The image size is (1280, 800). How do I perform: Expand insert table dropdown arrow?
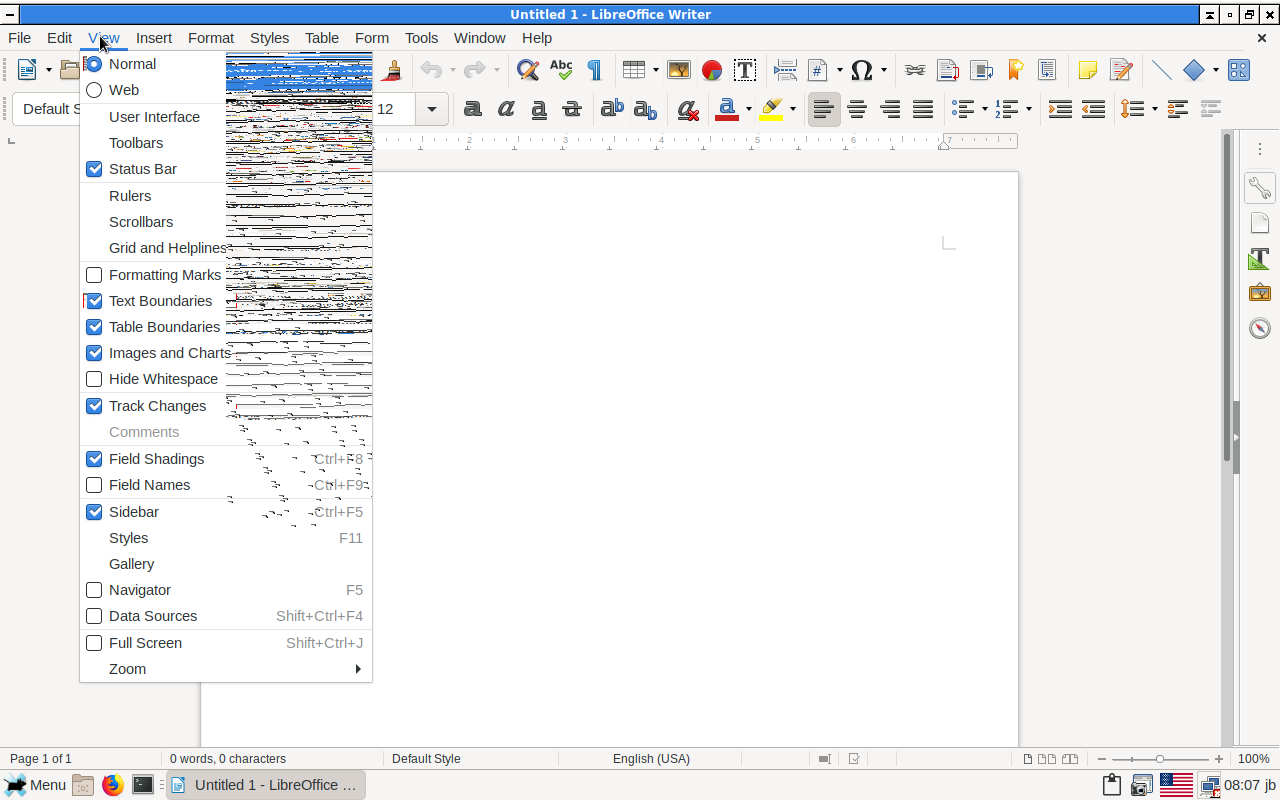656,70
